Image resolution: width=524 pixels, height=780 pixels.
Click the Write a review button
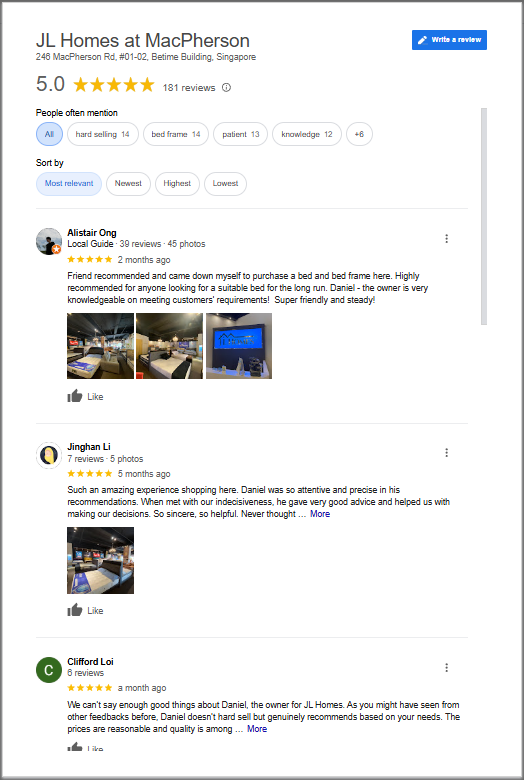pos(449,40)
